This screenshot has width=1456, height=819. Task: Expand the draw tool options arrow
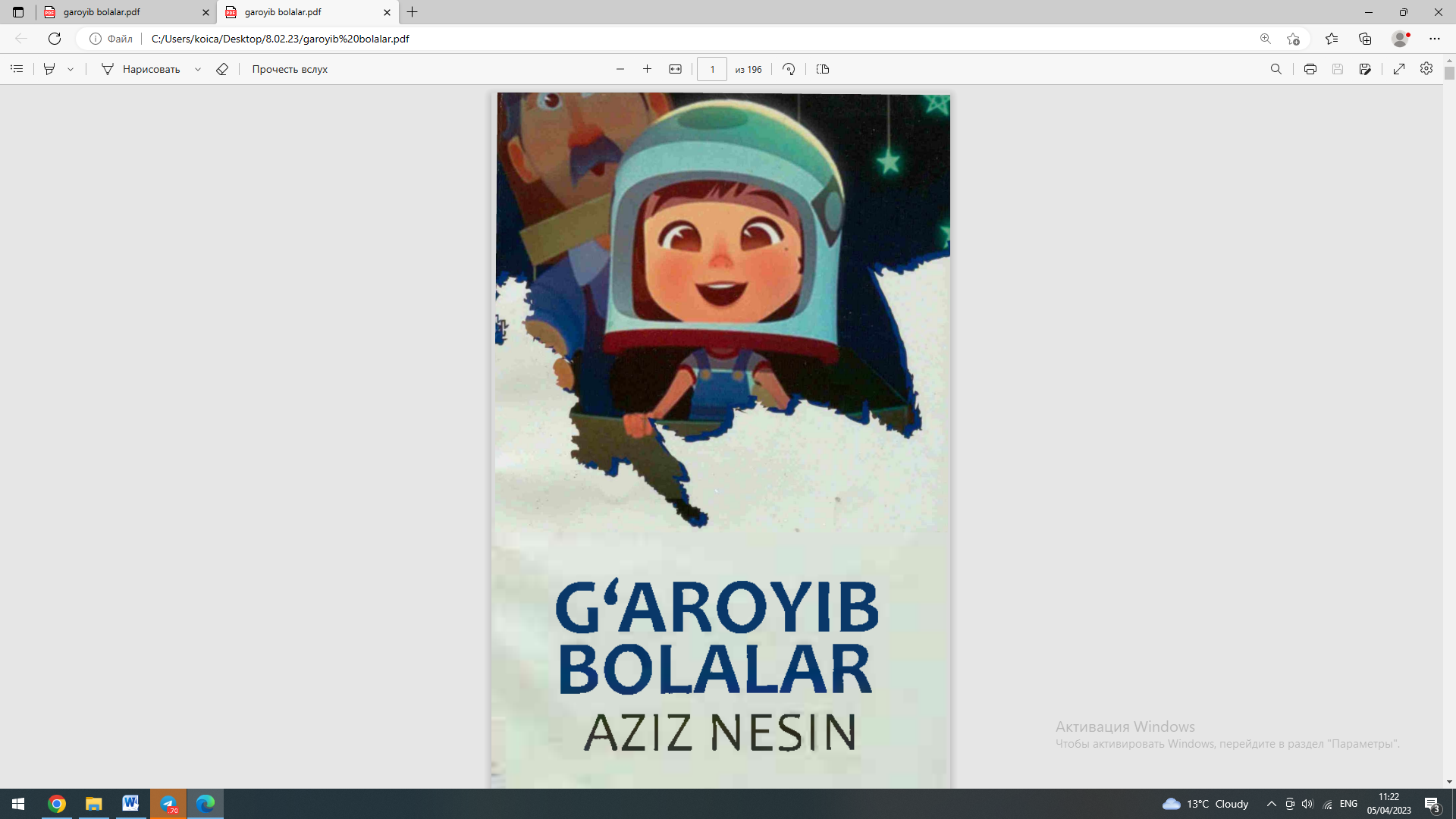click(198, 69)
